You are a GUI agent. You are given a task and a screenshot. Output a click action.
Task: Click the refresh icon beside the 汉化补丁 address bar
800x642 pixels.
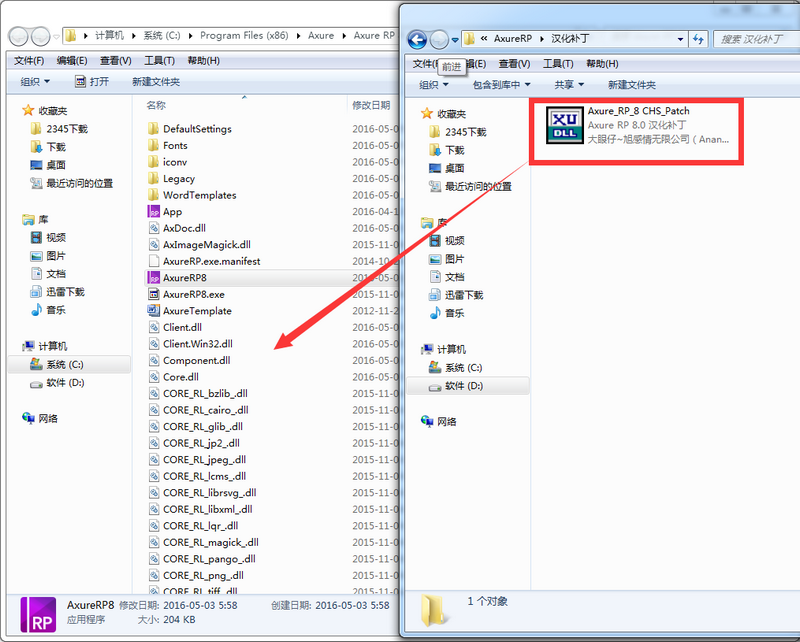click(698, 39)
